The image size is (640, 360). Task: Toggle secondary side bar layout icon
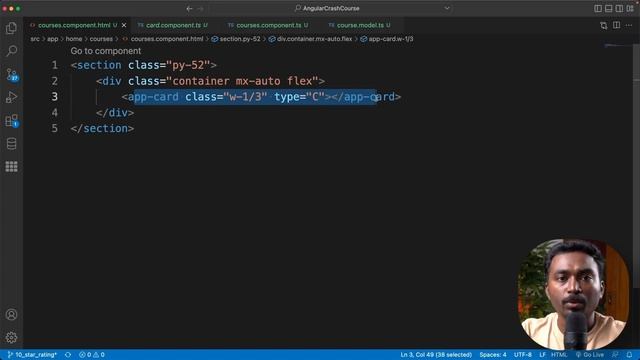[619, 9]
